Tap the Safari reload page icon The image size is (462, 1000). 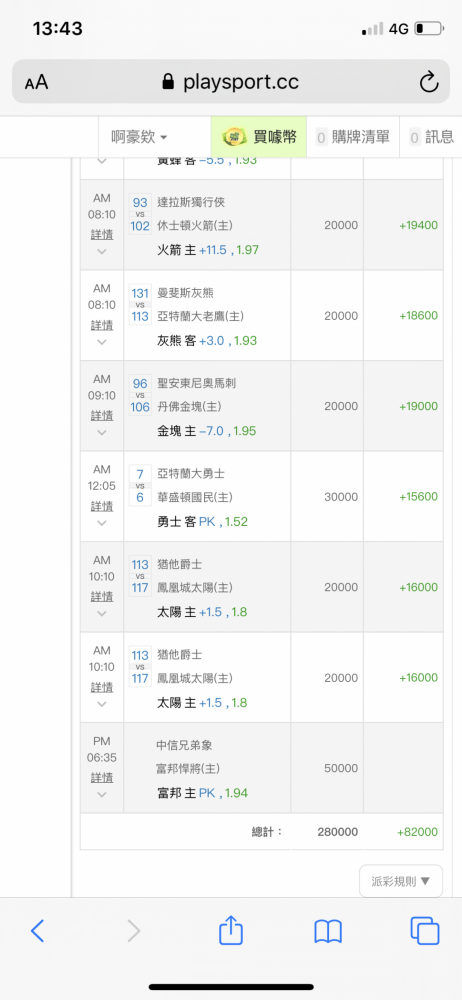428,82
